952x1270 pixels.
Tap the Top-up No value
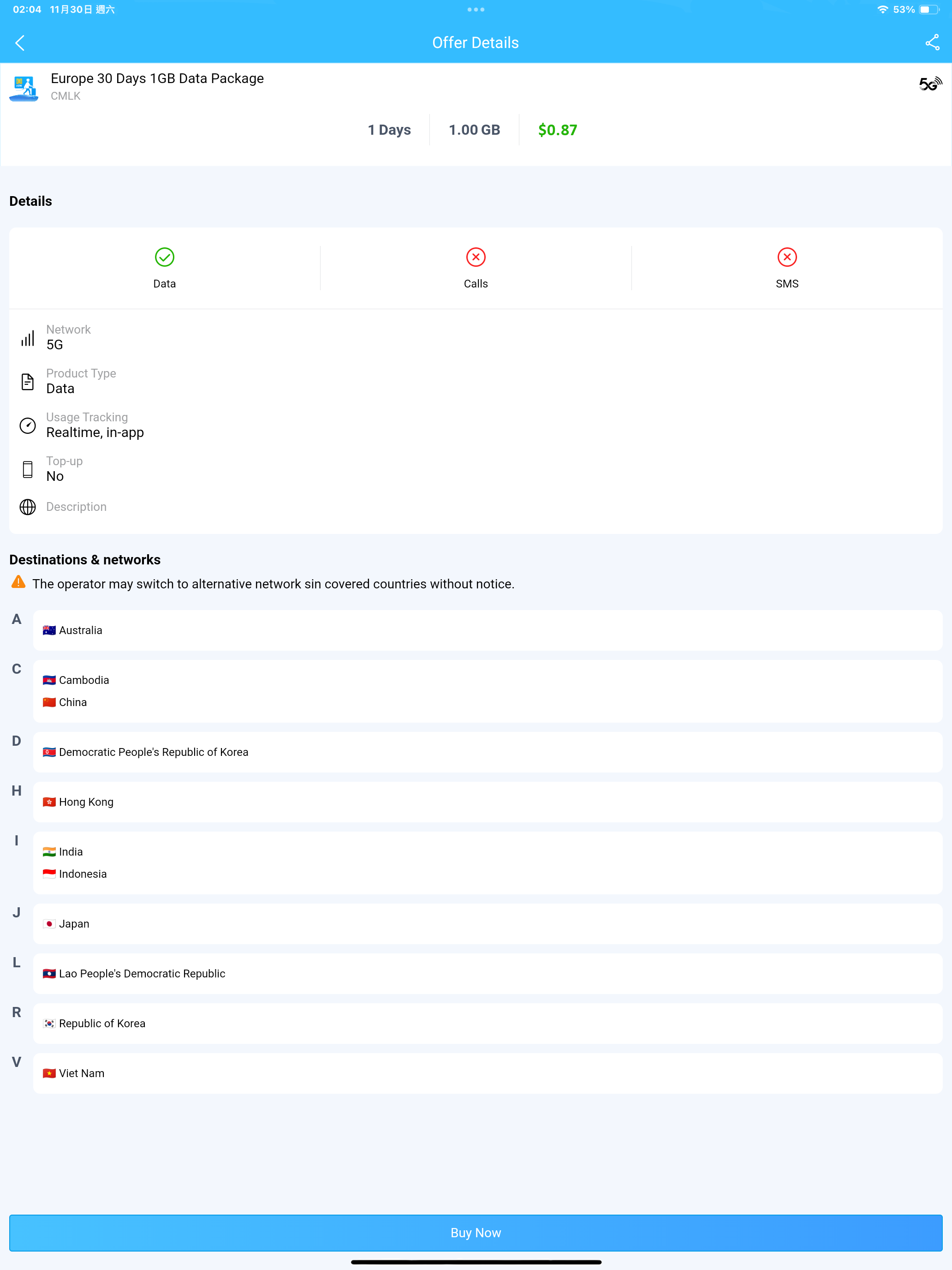pyautogui.click(x=55, y=476)
